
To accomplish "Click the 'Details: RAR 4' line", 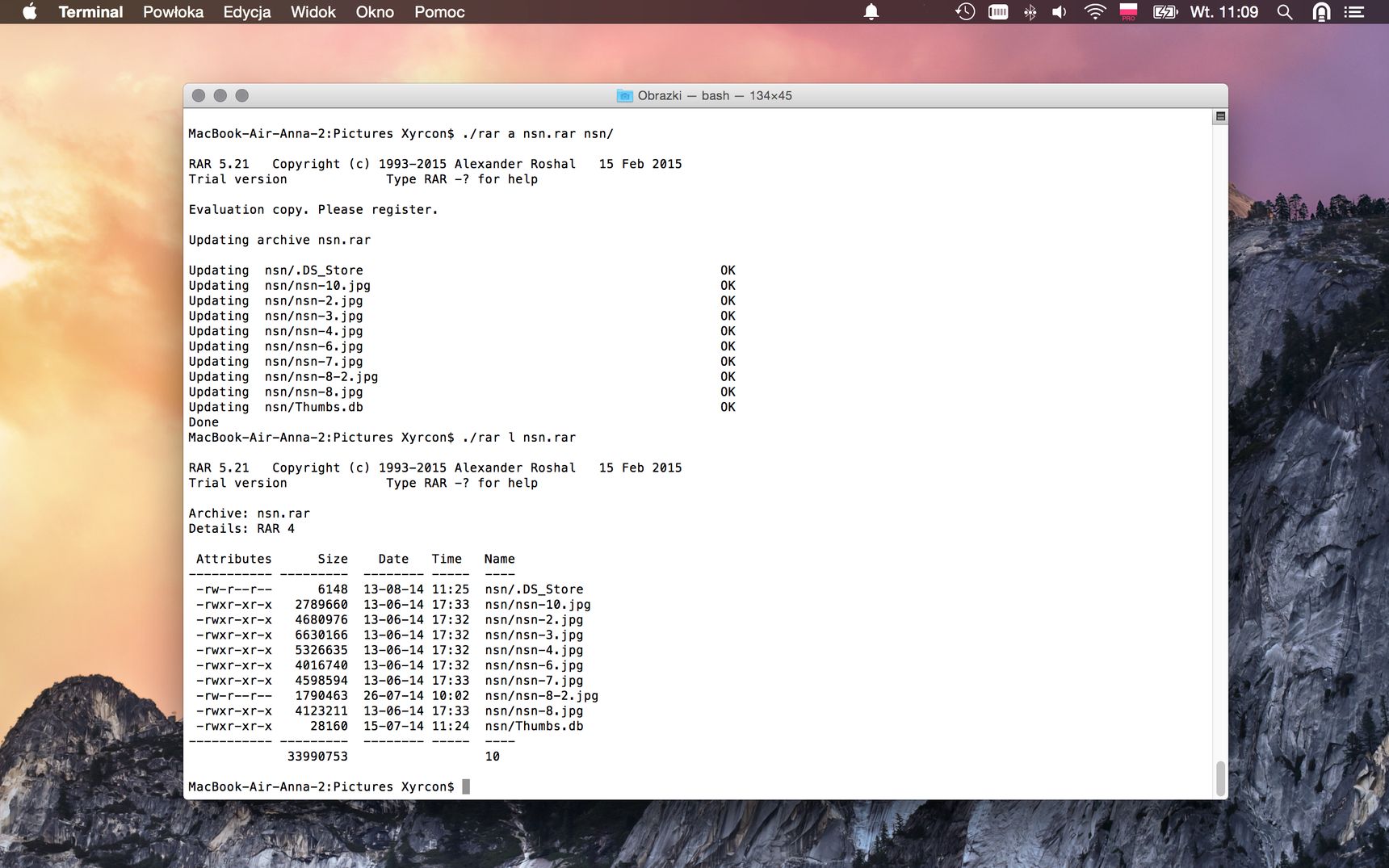I will pyautogui.click(x=241, y=529).
